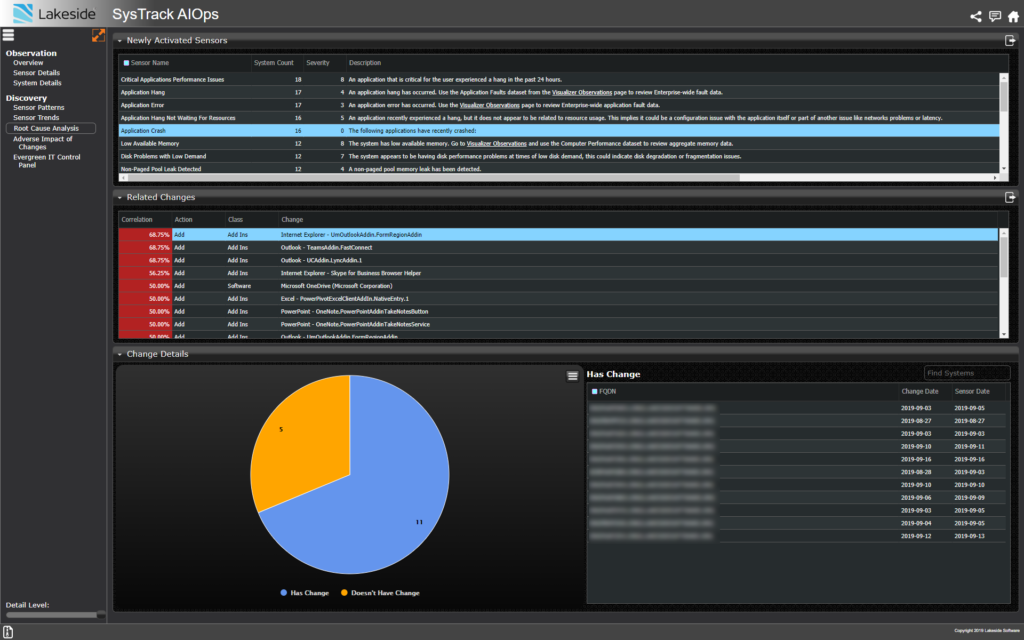Select Non-Paged Pool Leak Detected row
The width and height of the screenshot is (1024, 640).
(x=559, y=169)
